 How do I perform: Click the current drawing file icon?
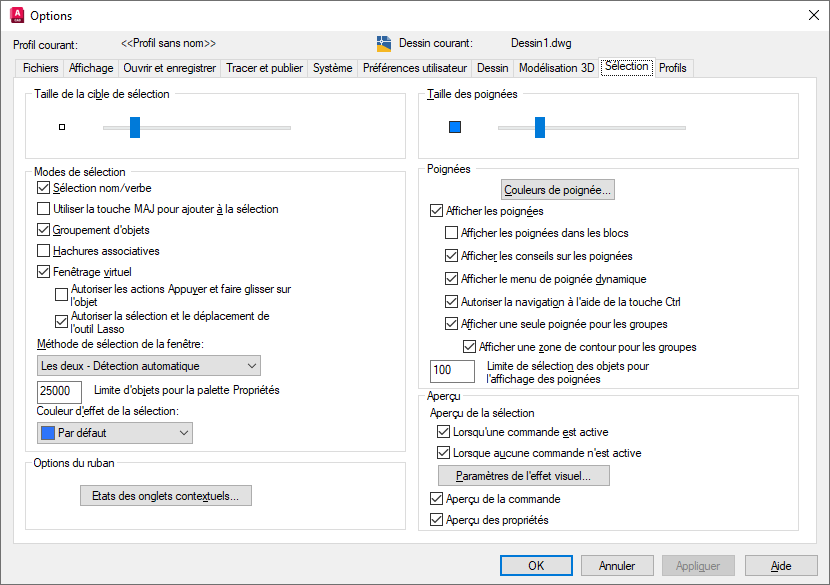pos(384,43)
